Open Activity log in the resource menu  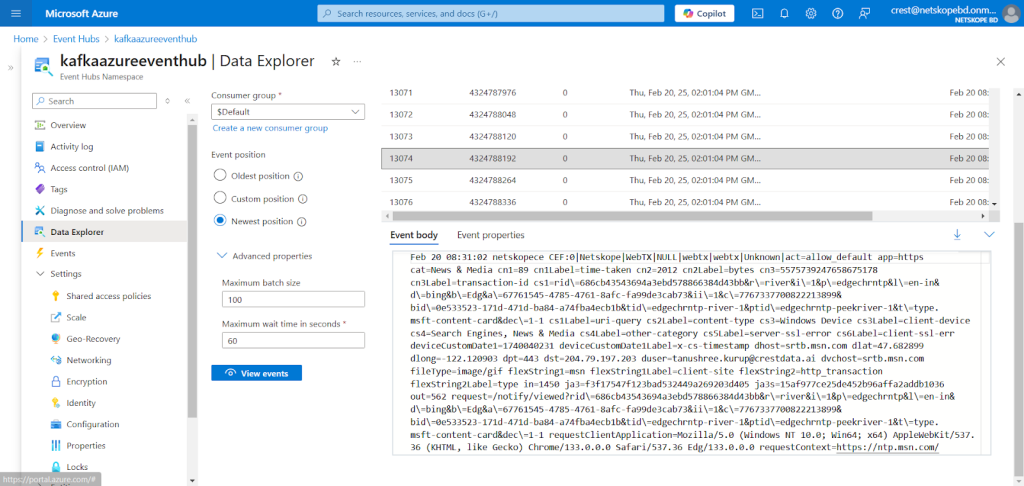click(x=72, y=147)
